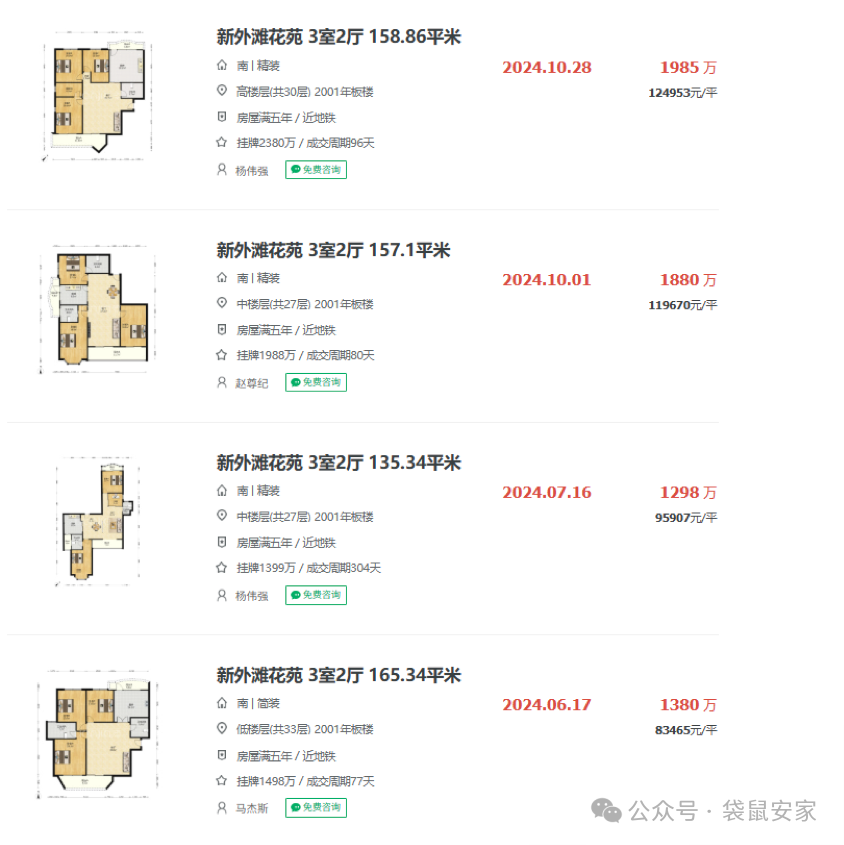Click person icon beside agent 赵尊纪
This screenshot has width=844, height=845.
[x=222, y=382]
